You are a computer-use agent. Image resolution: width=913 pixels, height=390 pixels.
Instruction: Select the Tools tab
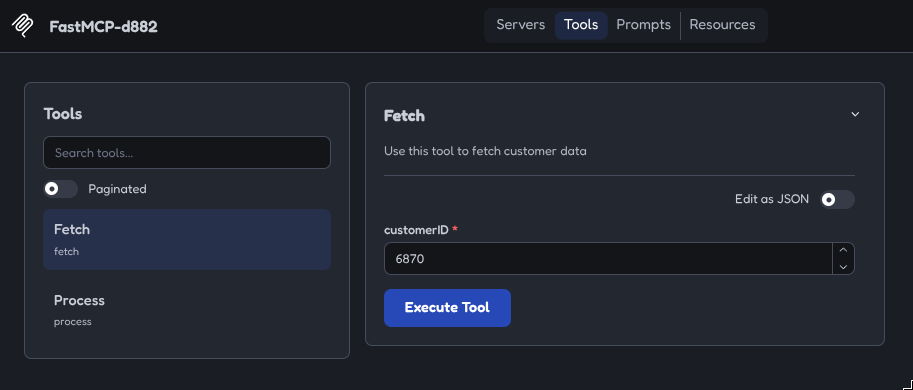(x=581, y=25)
